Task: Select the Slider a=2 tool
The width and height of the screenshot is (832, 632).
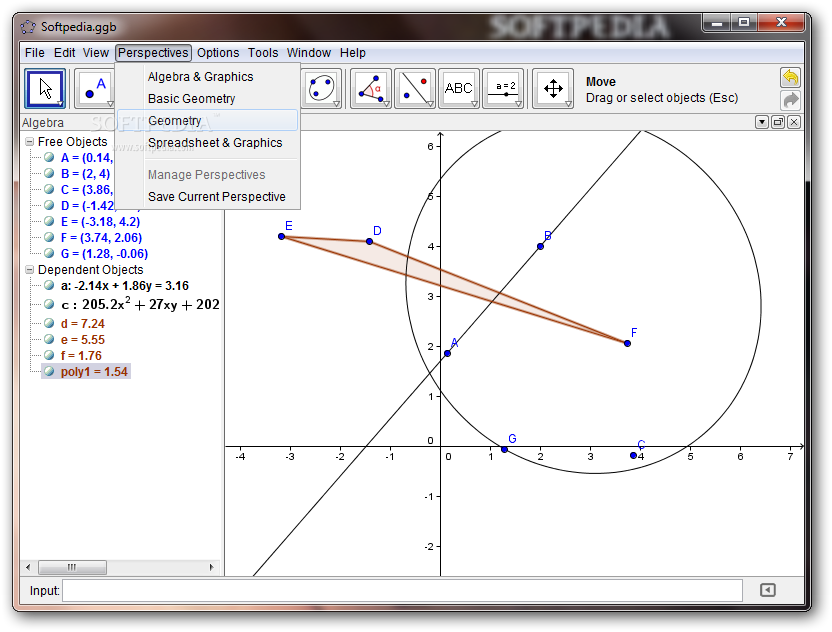Action: 504,88
